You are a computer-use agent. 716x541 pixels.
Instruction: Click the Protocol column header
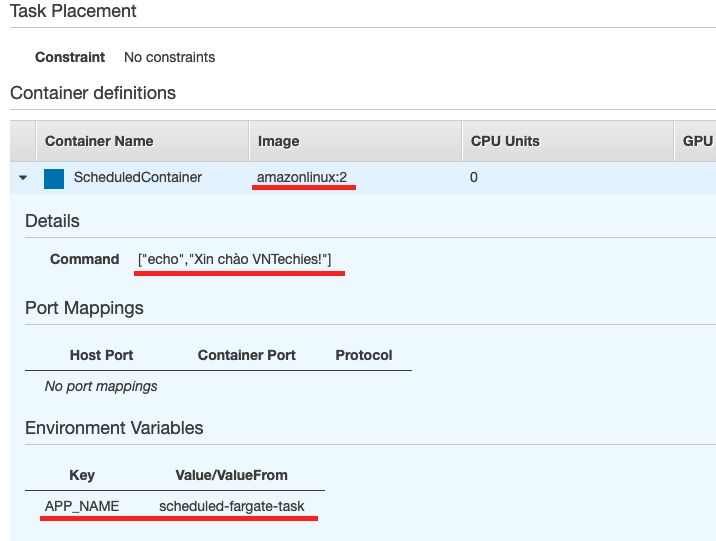[363, 355]
